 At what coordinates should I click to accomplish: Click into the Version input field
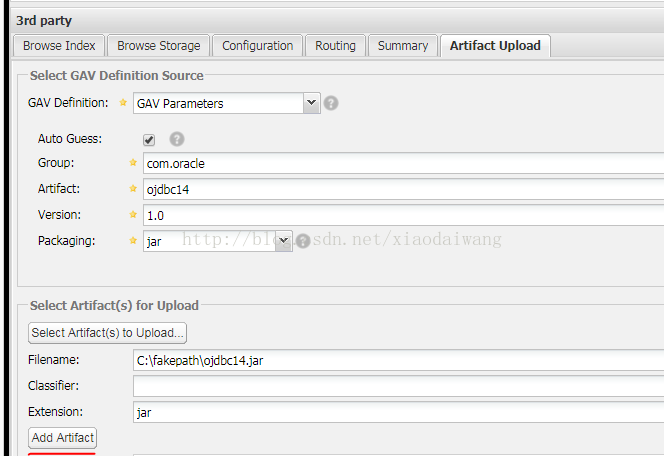click(400, 215)
